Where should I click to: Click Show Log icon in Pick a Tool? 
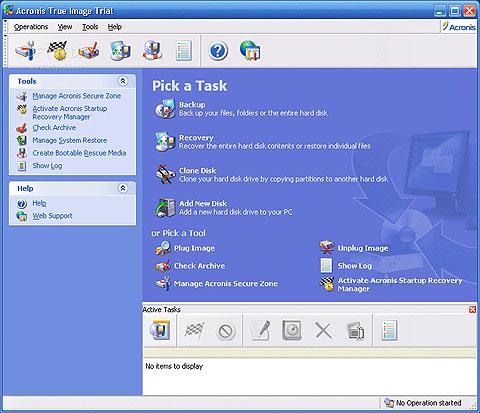point(326,266)
